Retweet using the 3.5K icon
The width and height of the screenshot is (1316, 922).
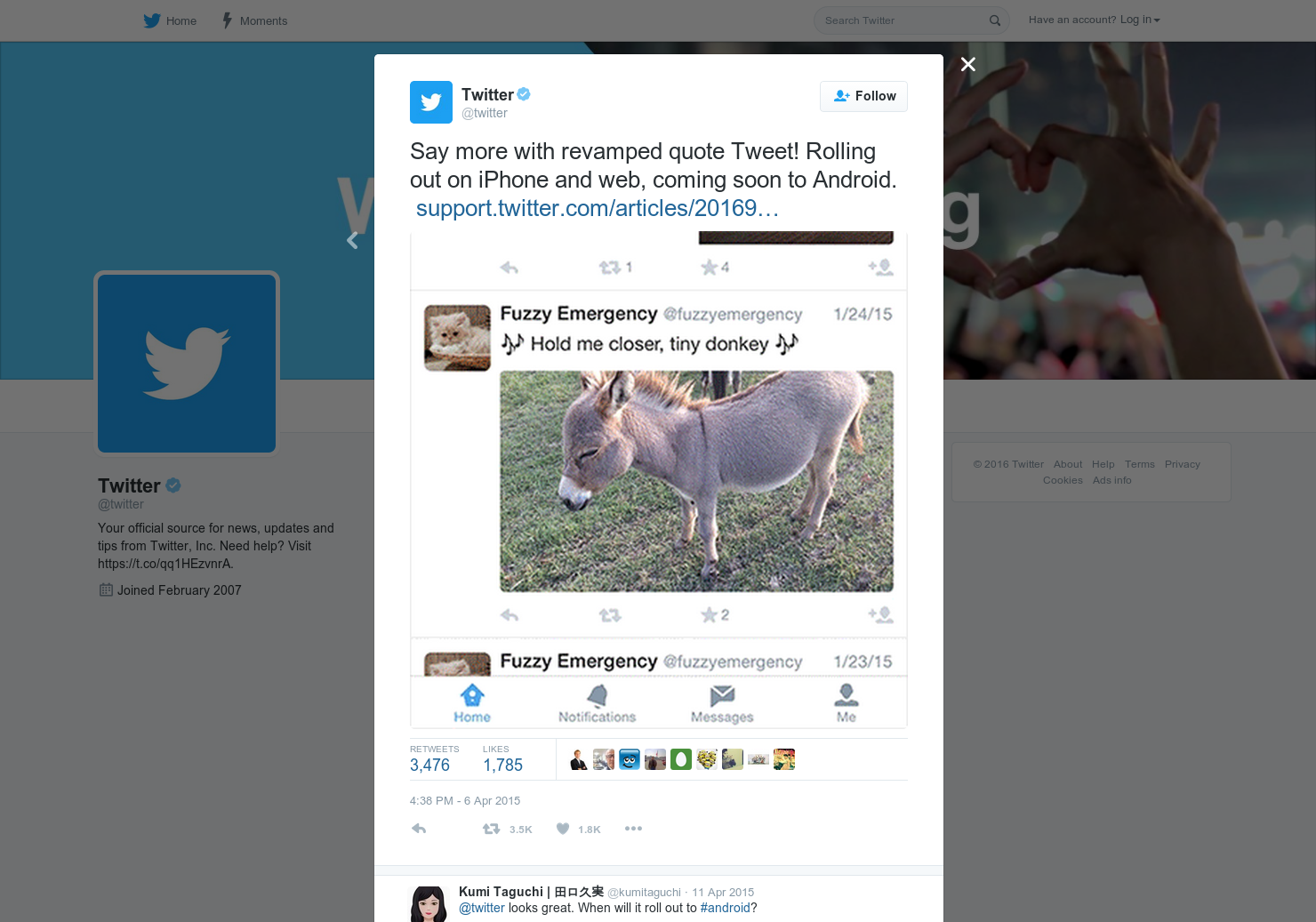click(x=491, y=829)
